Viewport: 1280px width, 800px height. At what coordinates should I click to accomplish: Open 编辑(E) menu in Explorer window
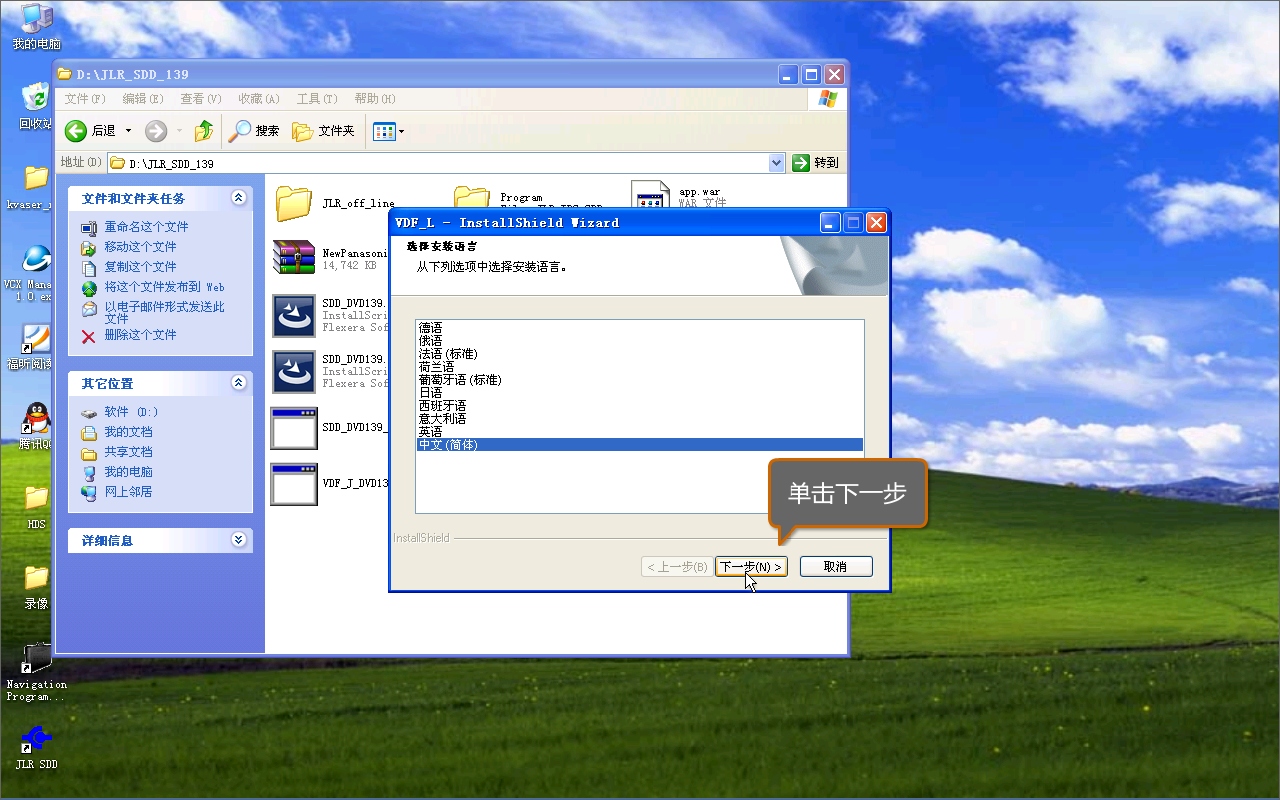143,99
